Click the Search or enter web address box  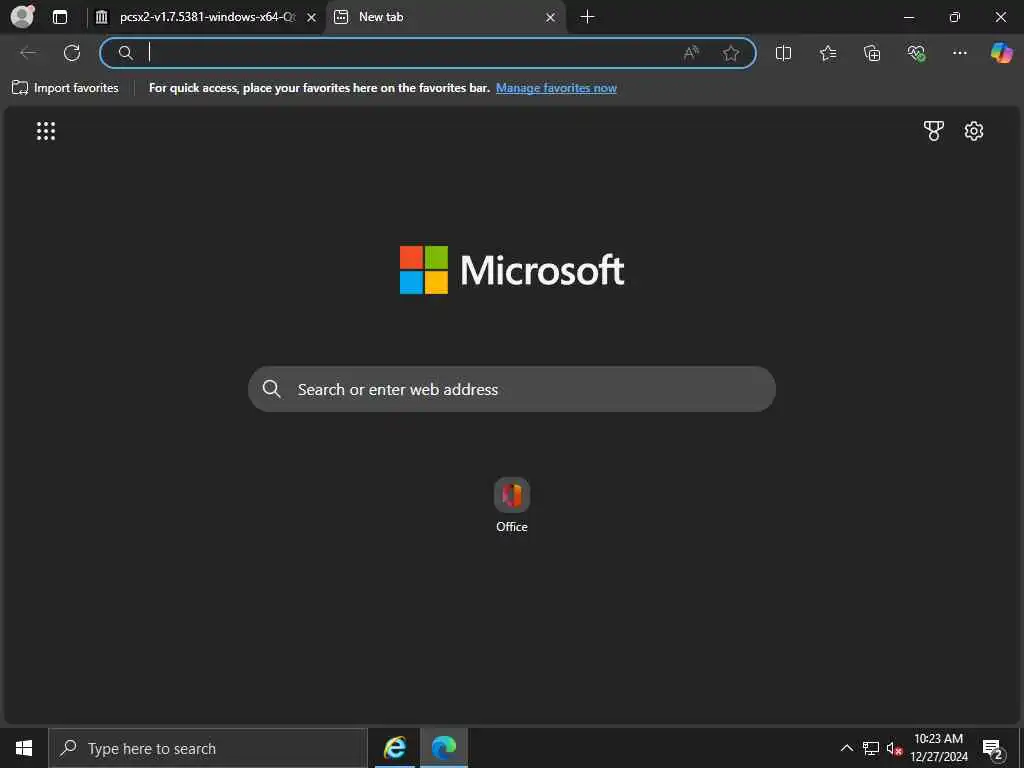click(512, 389)
